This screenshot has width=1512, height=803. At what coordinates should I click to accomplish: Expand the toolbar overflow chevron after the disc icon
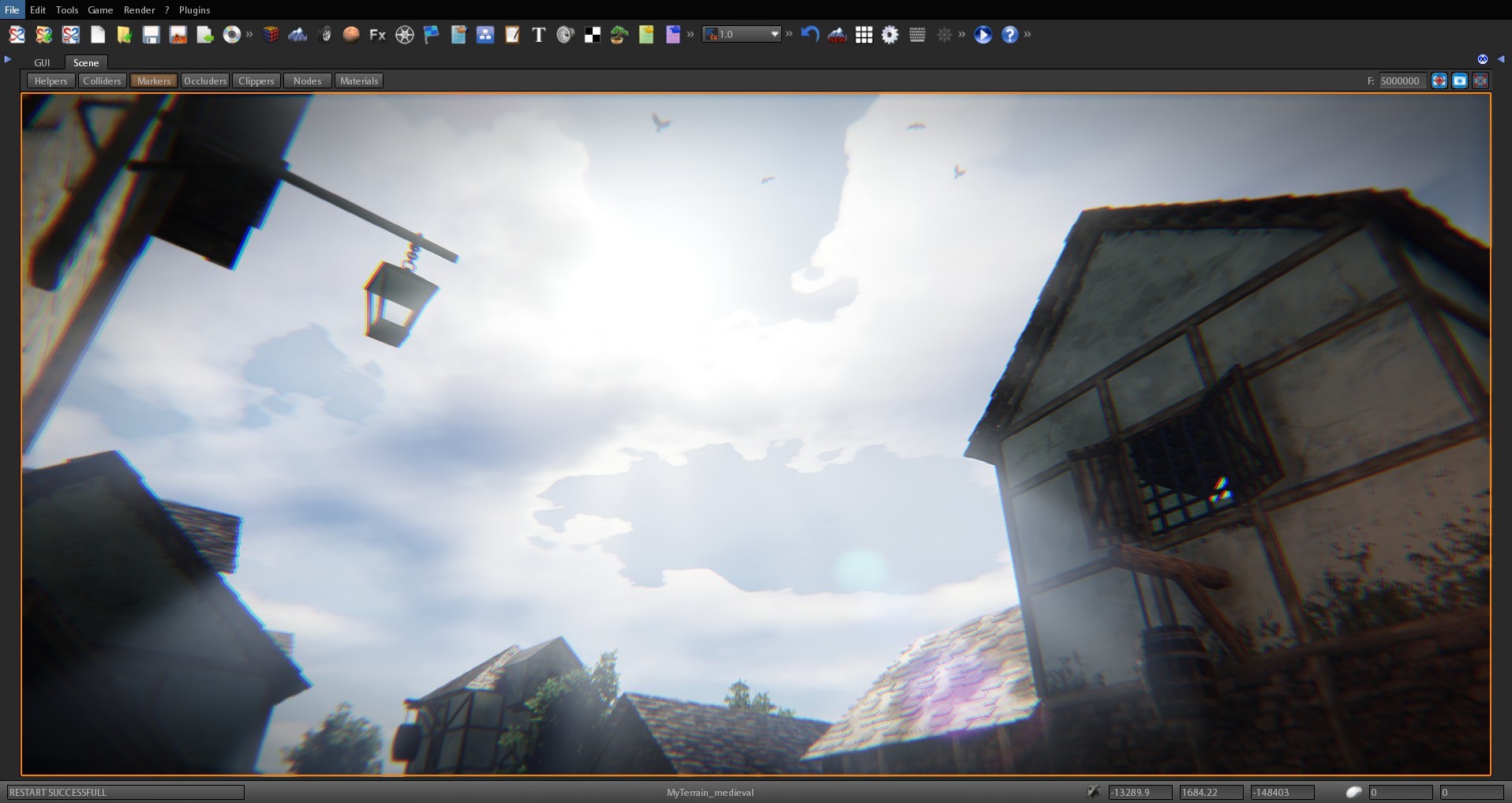(250, 35)
